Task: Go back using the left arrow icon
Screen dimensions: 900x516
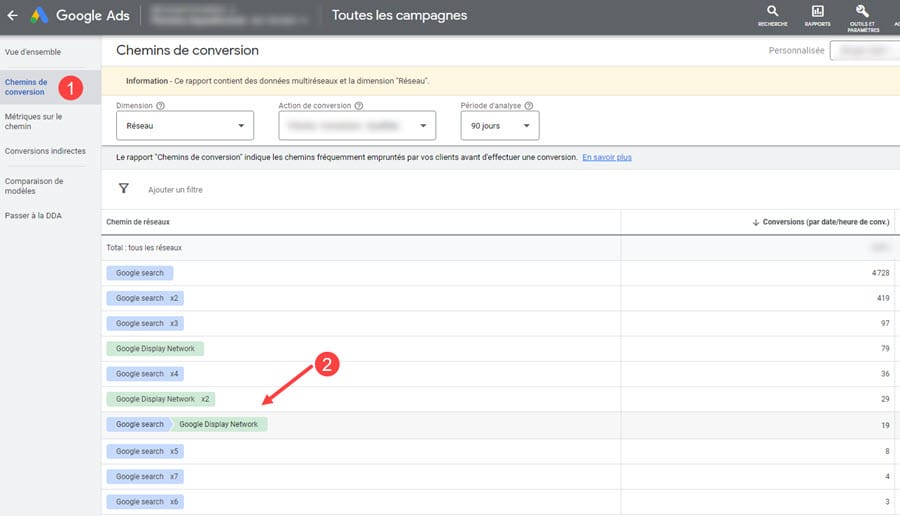Action: pos(12,15)
